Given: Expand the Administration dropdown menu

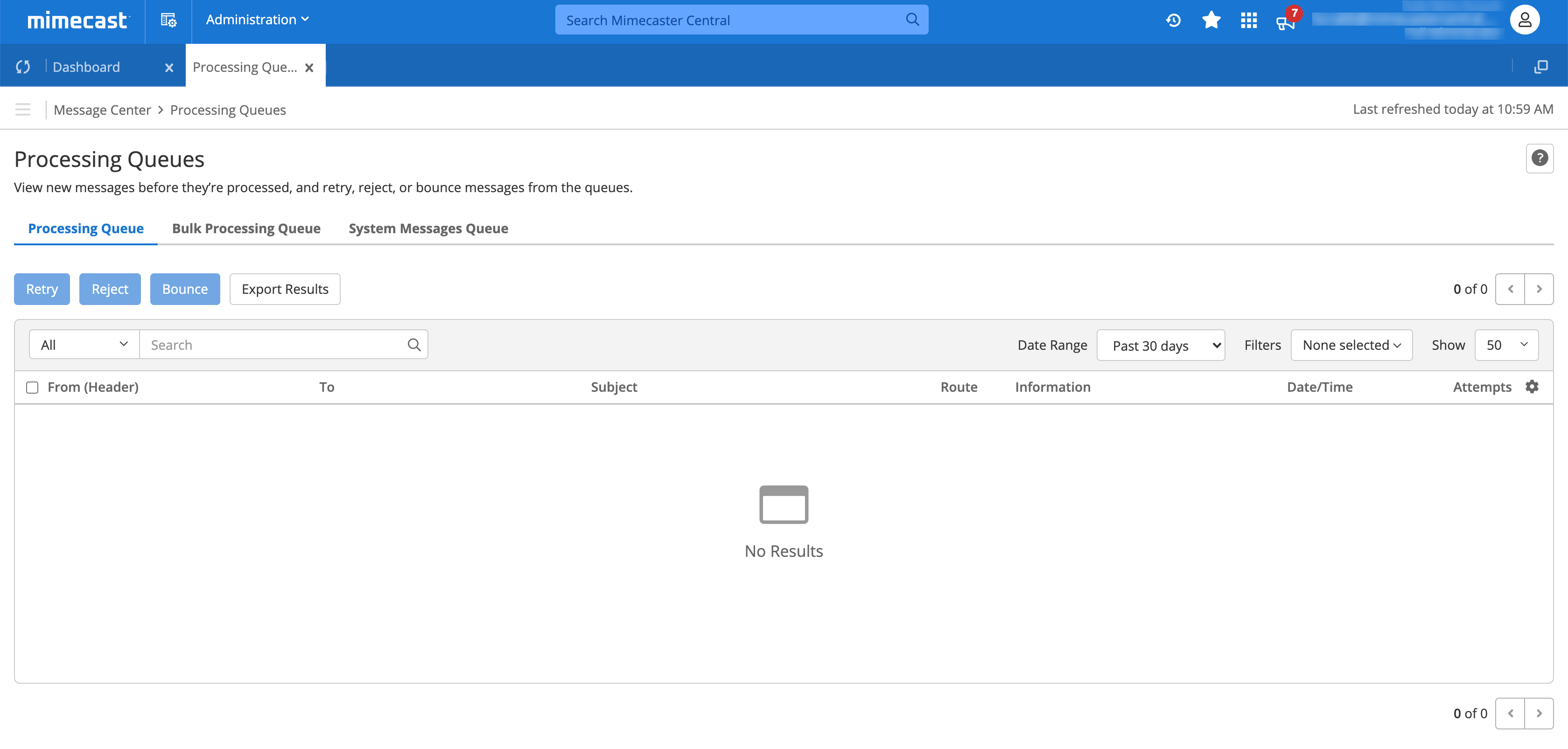Looking at the screenshot, I should [257, 20].
